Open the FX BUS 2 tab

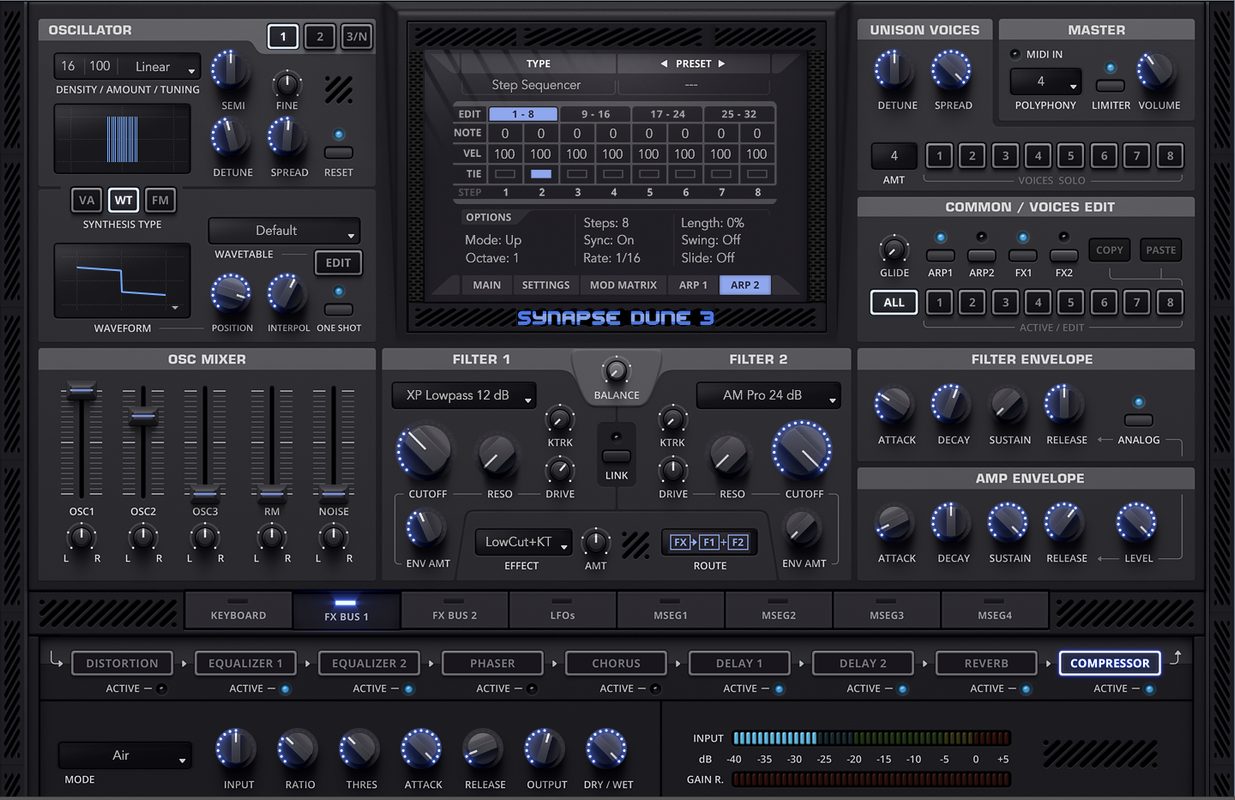click(455, 610)
